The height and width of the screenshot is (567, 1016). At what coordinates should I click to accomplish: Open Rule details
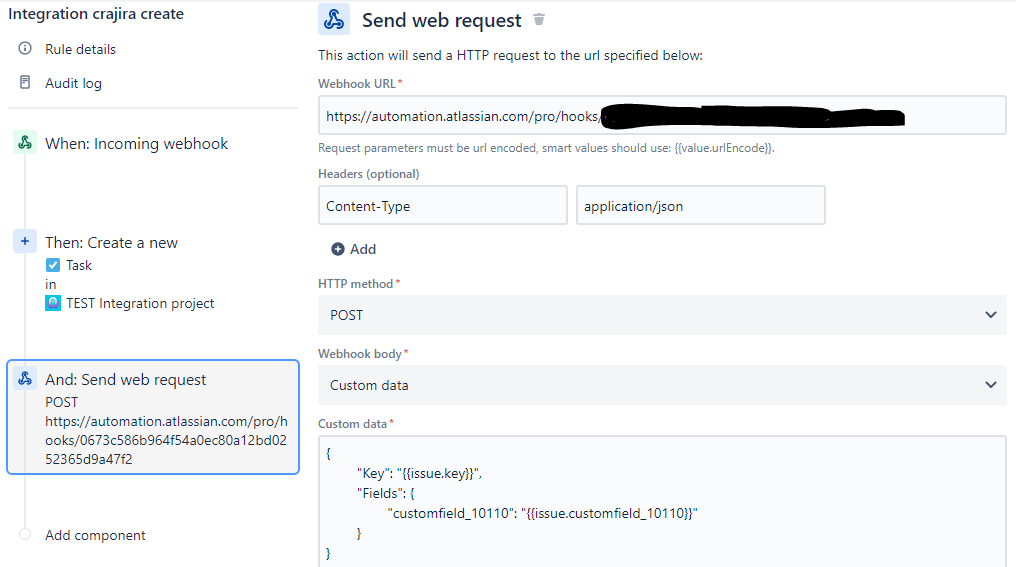(x=80, y=49)
